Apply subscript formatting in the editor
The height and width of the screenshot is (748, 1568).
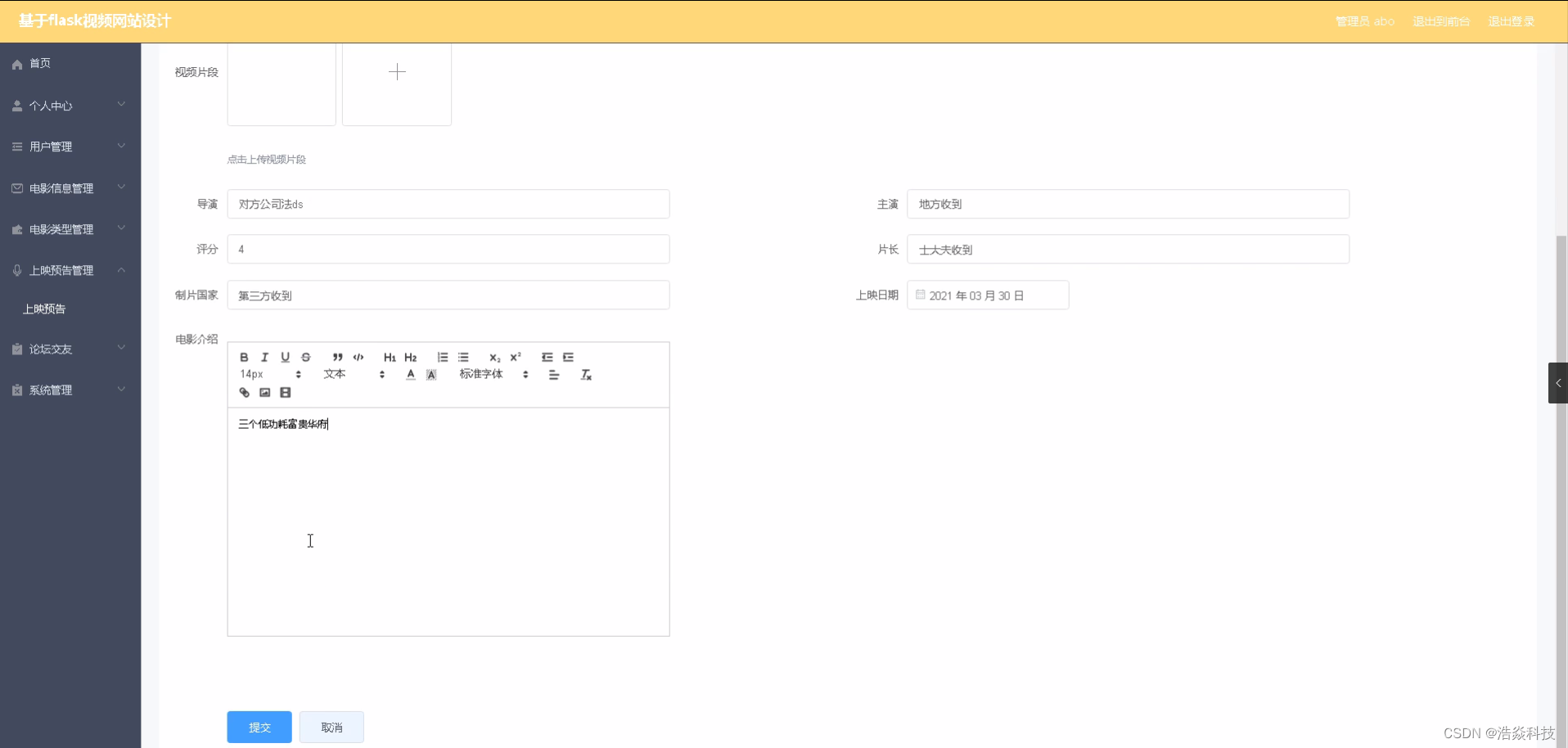point(494,357)
